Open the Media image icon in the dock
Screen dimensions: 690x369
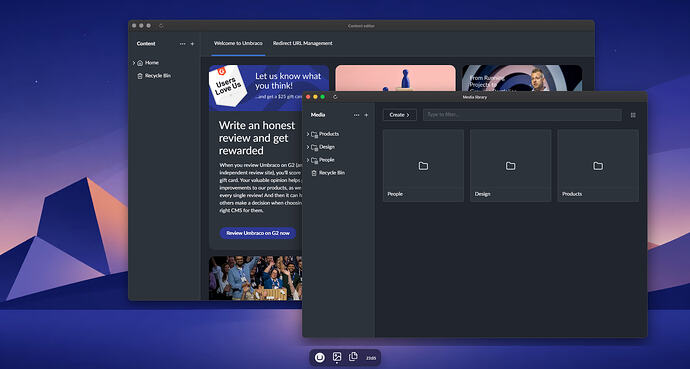pos(337,357)
